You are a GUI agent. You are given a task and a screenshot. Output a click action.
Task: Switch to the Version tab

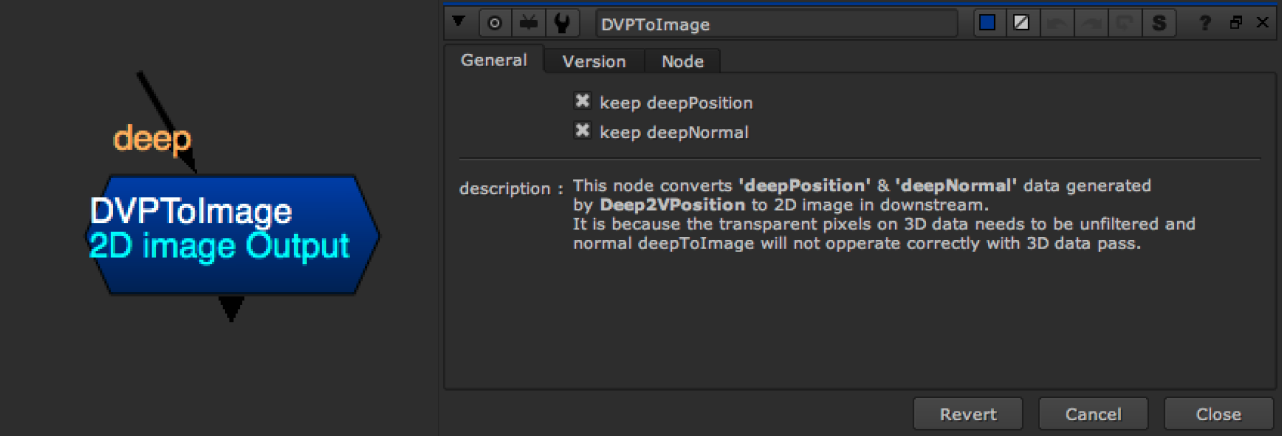click(x=594, y=61)
